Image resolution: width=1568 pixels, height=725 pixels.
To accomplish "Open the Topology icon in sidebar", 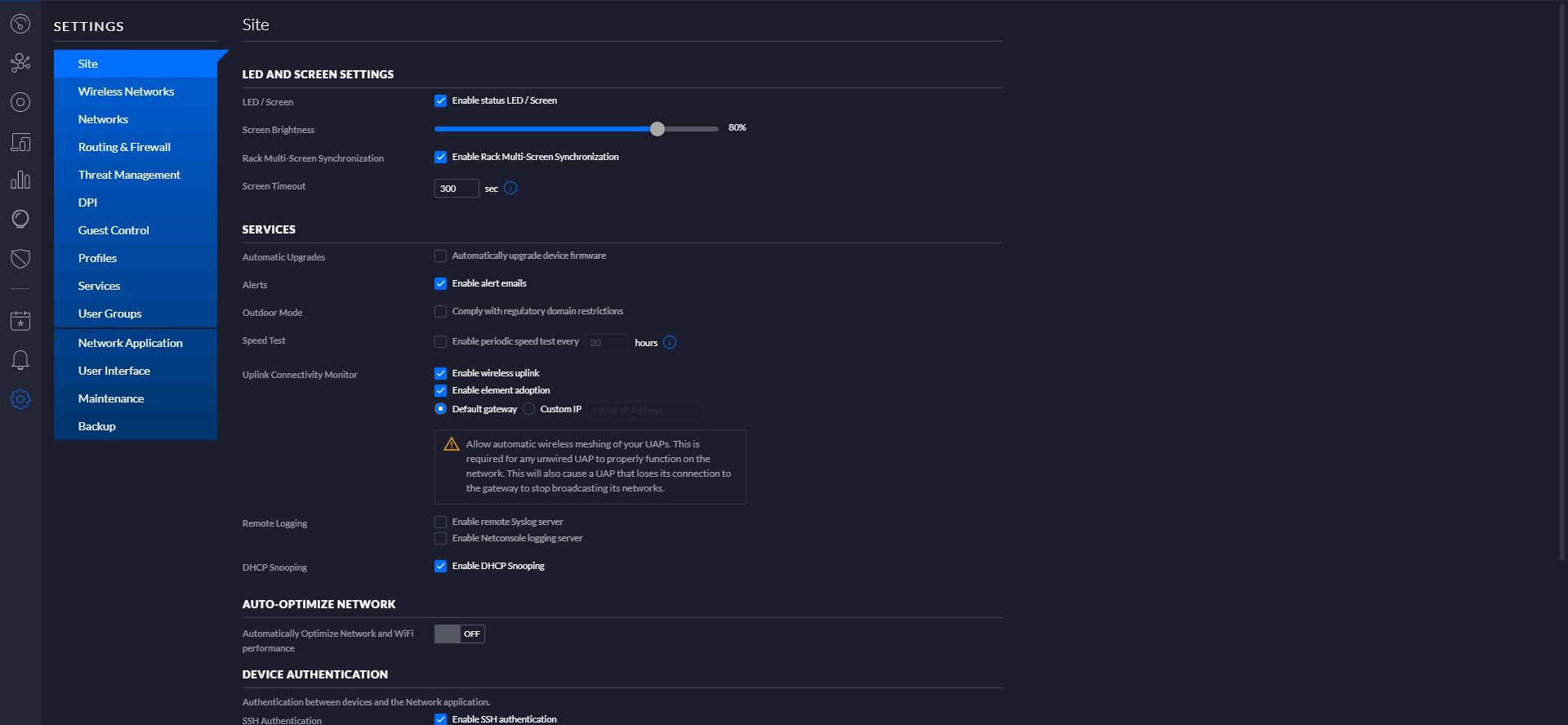I will pyautogui.click(x=20, y=63).
